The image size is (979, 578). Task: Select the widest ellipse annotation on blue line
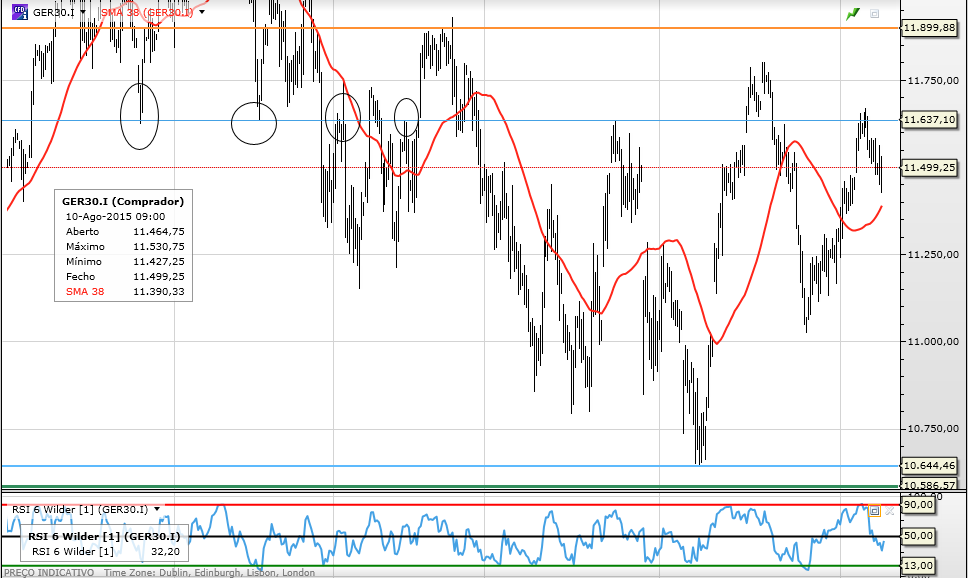(253, 123)
